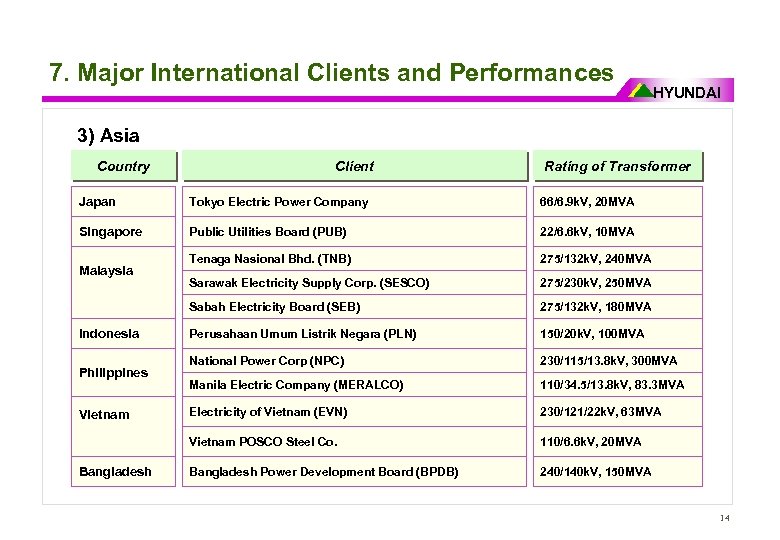The height and width of the screenshot is (540, 780).
Task: Select rating '240/140kV, 150MVA'
Action: click(x=618, y=471)
